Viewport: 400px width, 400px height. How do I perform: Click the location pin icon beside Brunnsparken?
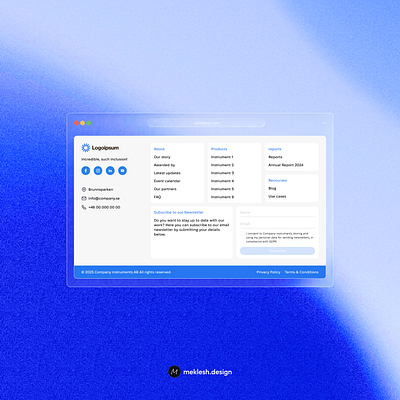pyautogui.click(x=84, y=189)
